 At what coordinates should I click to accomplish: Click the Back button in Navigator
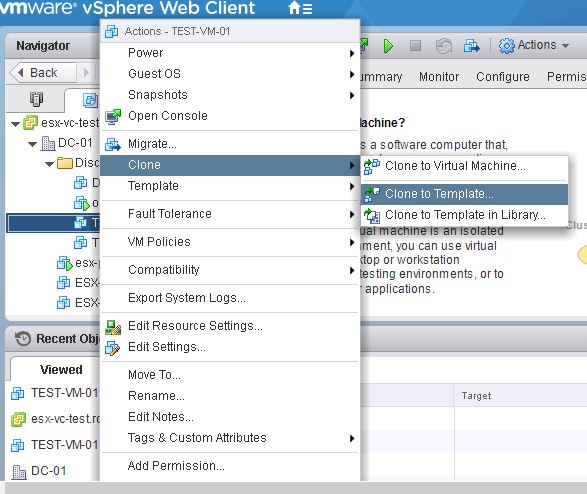42,72
